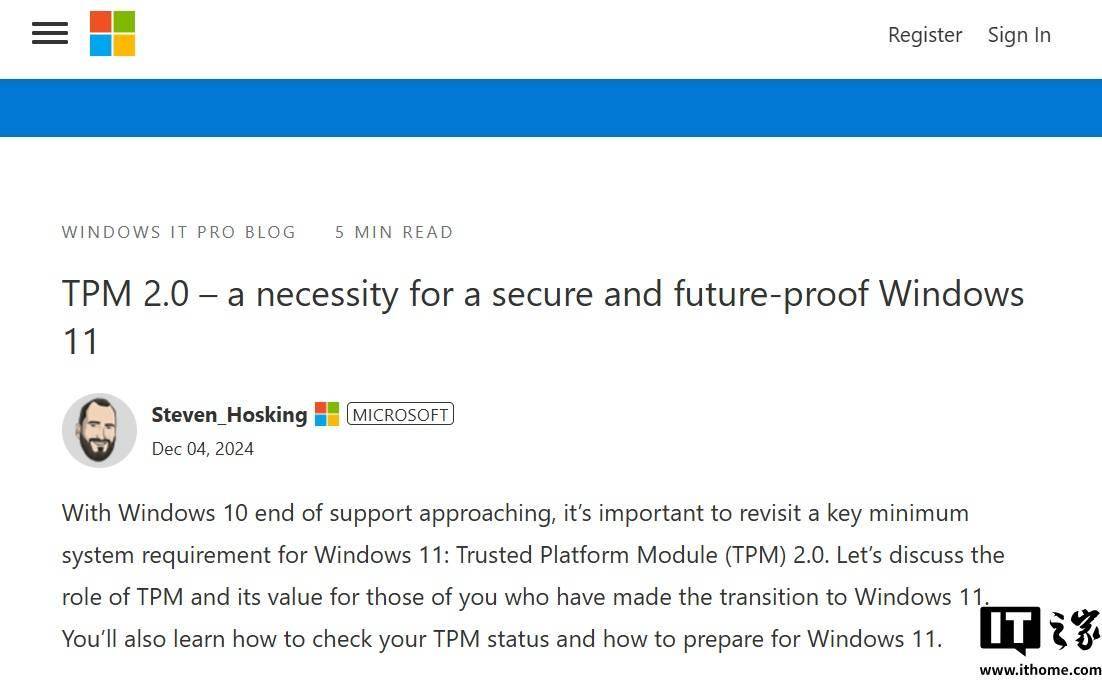Click the Microsoft logo in header
The image size is (1102, 685).
point(112,33)
